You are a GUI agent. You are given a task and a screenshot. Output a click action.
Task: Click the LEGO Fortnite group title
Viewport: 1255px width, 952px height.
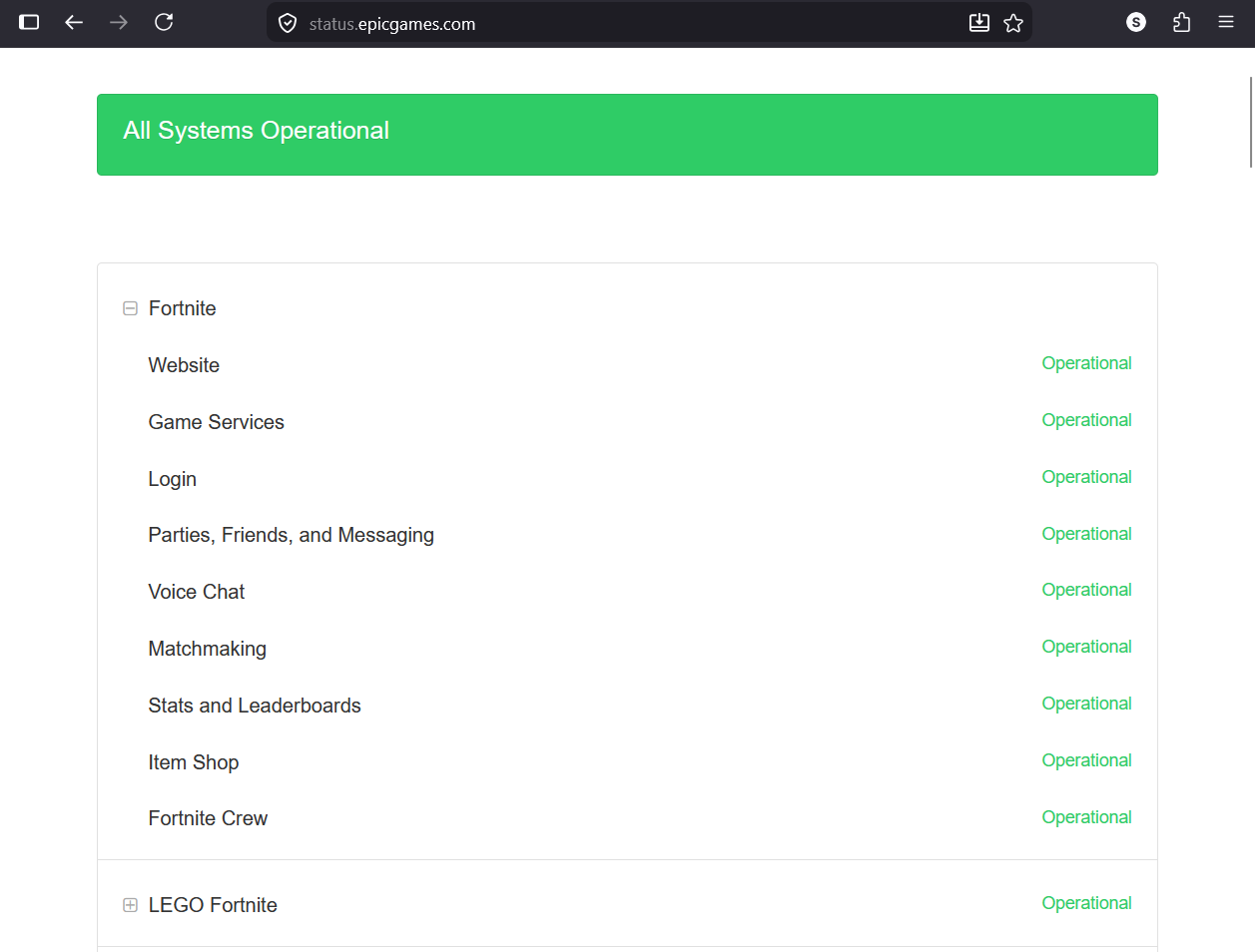click(213, 905)
